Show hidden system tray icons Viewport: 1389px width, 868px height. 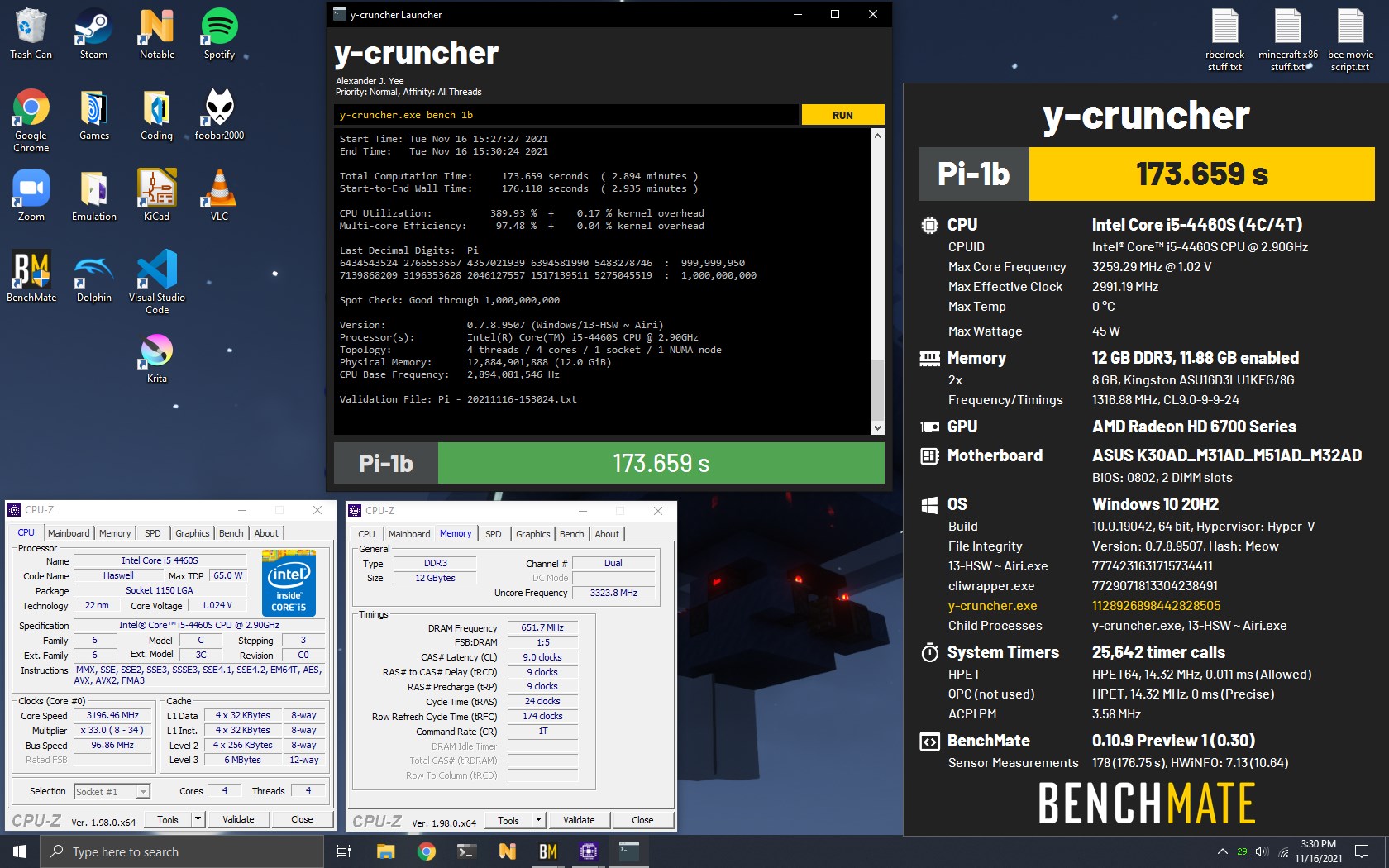point(1222,851)
